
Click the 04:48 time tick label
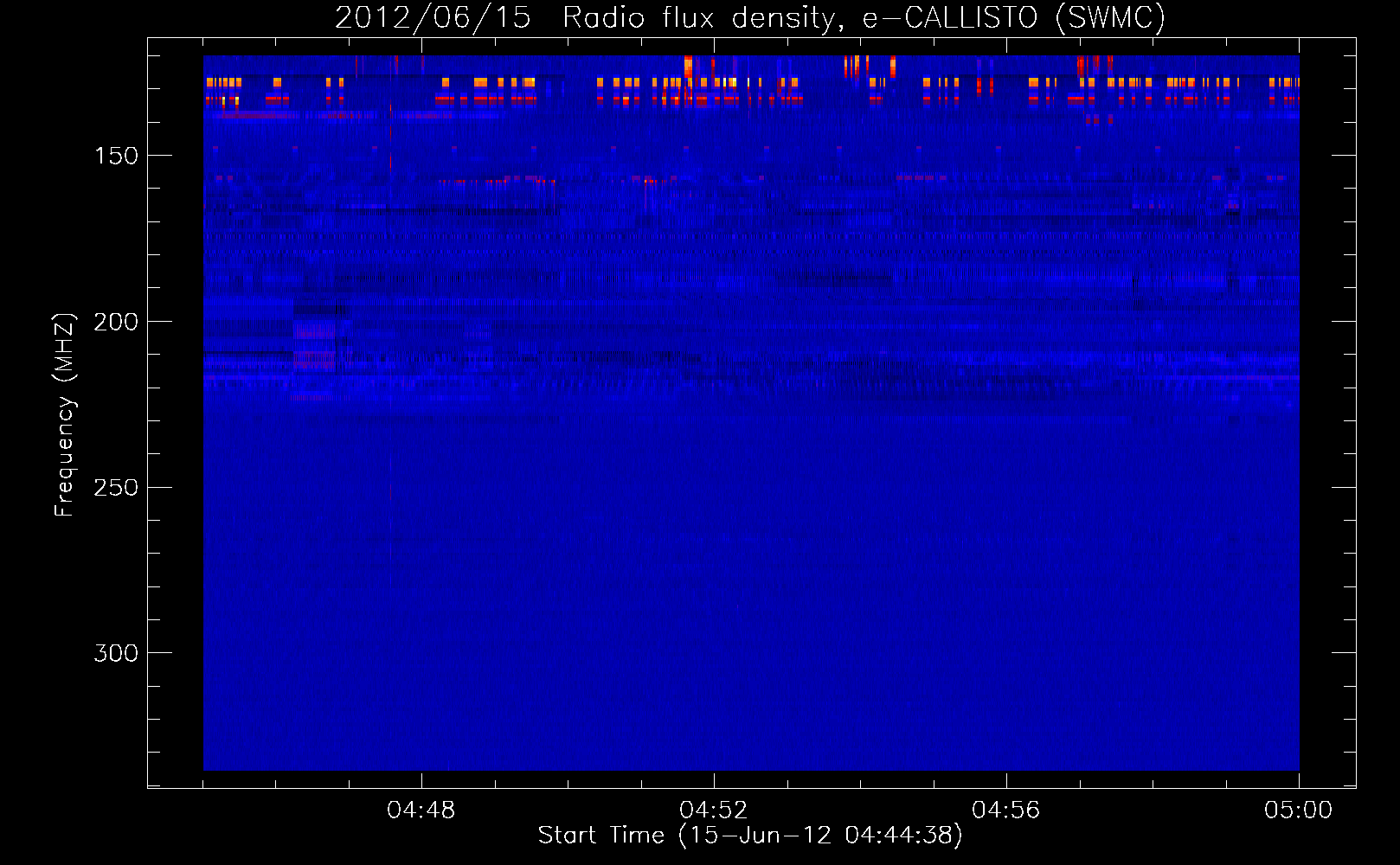(x=421, y=811)
